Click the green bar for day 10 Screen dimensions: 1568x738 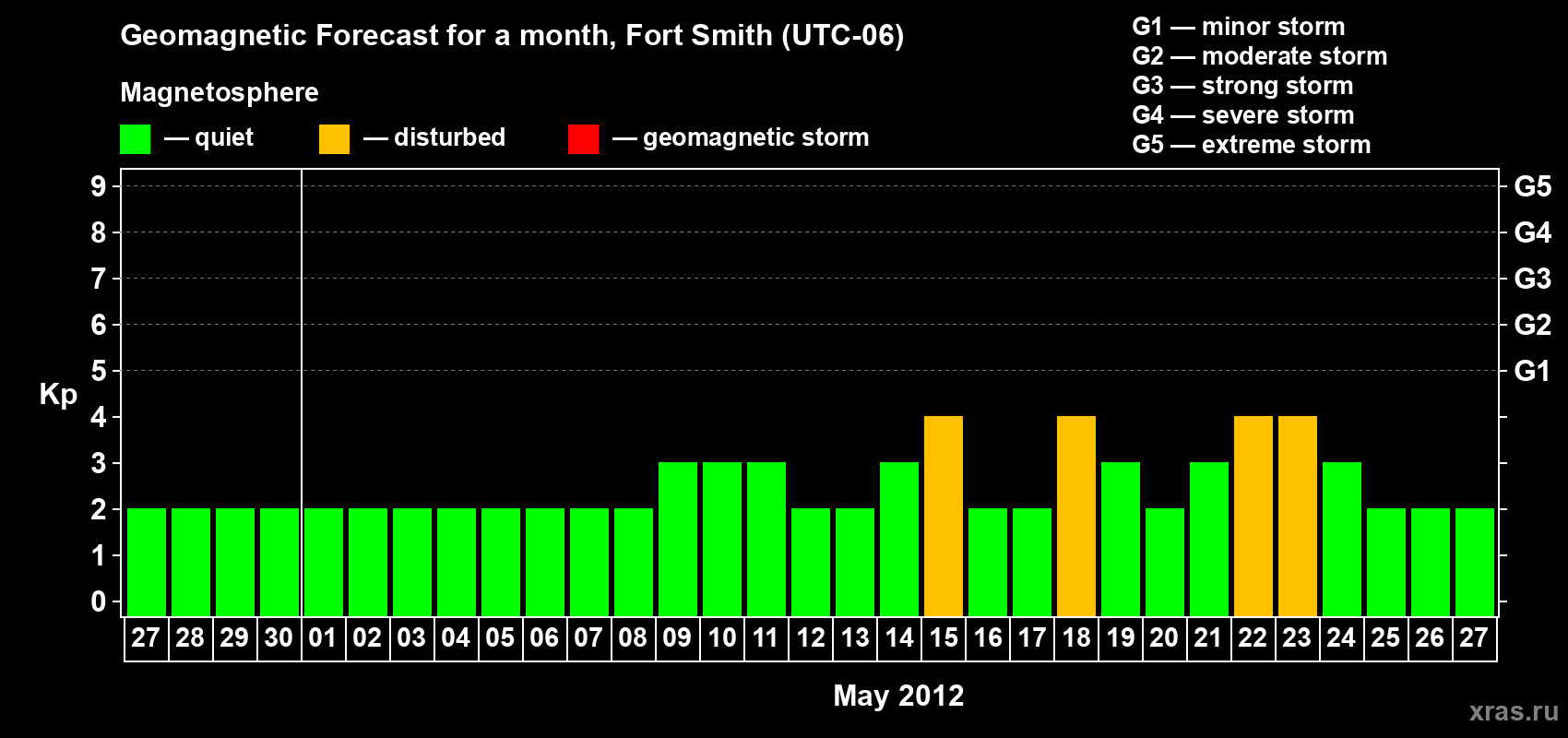722,539
